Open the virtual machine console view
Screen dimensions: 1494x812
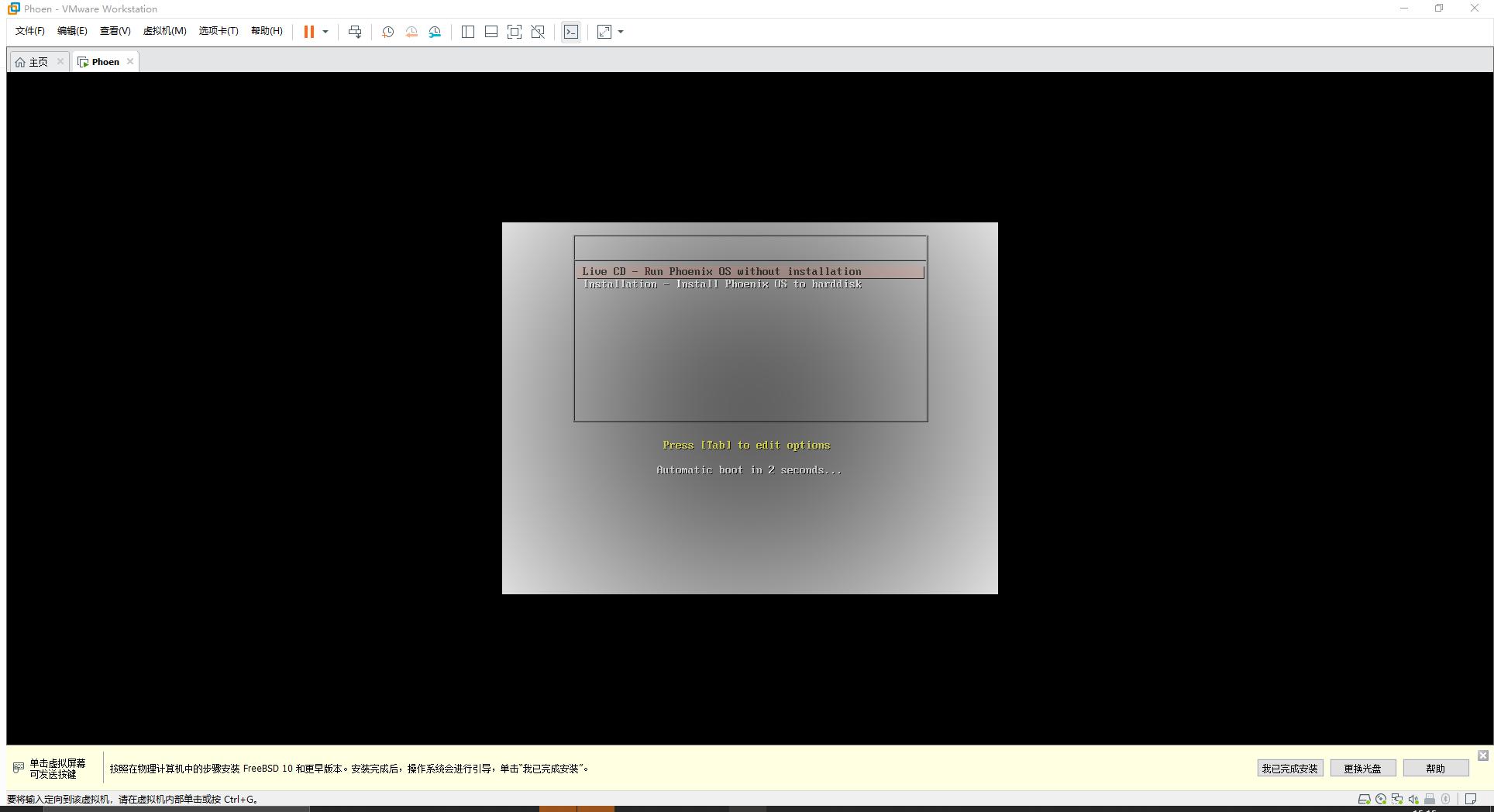pos(570,32)
